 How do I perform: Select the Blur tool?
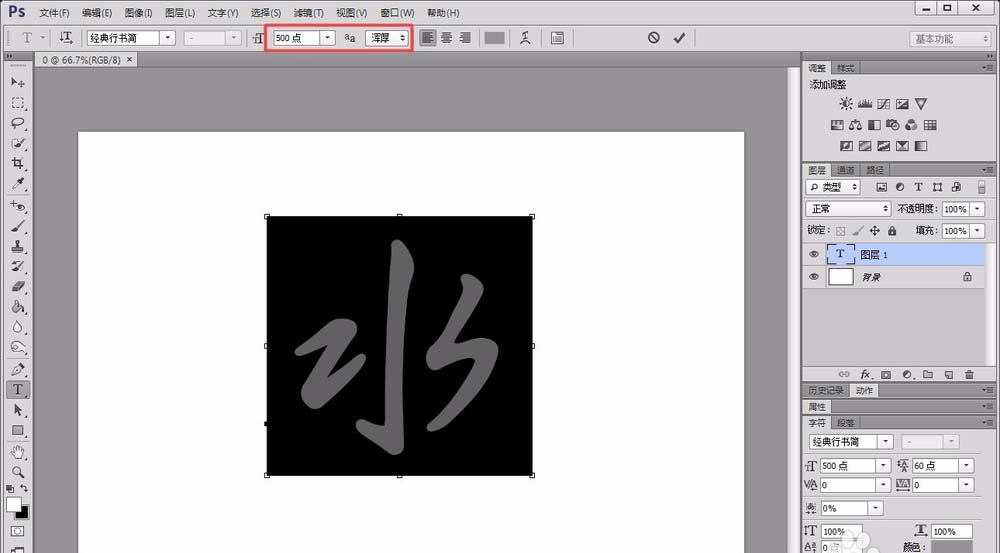[18, 327]
